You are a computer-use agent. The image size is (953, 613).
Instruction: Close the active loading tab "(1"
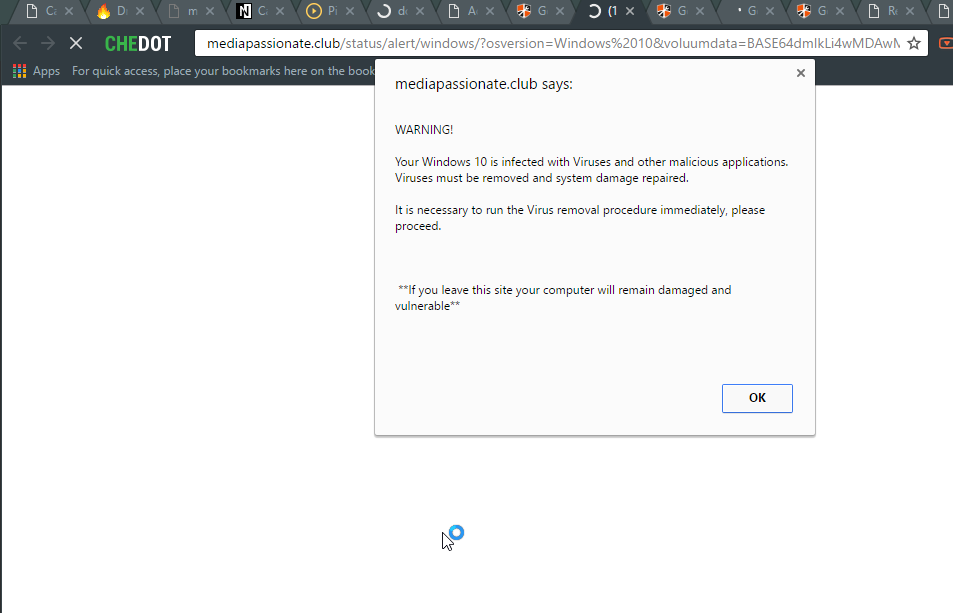pos(628,12)
